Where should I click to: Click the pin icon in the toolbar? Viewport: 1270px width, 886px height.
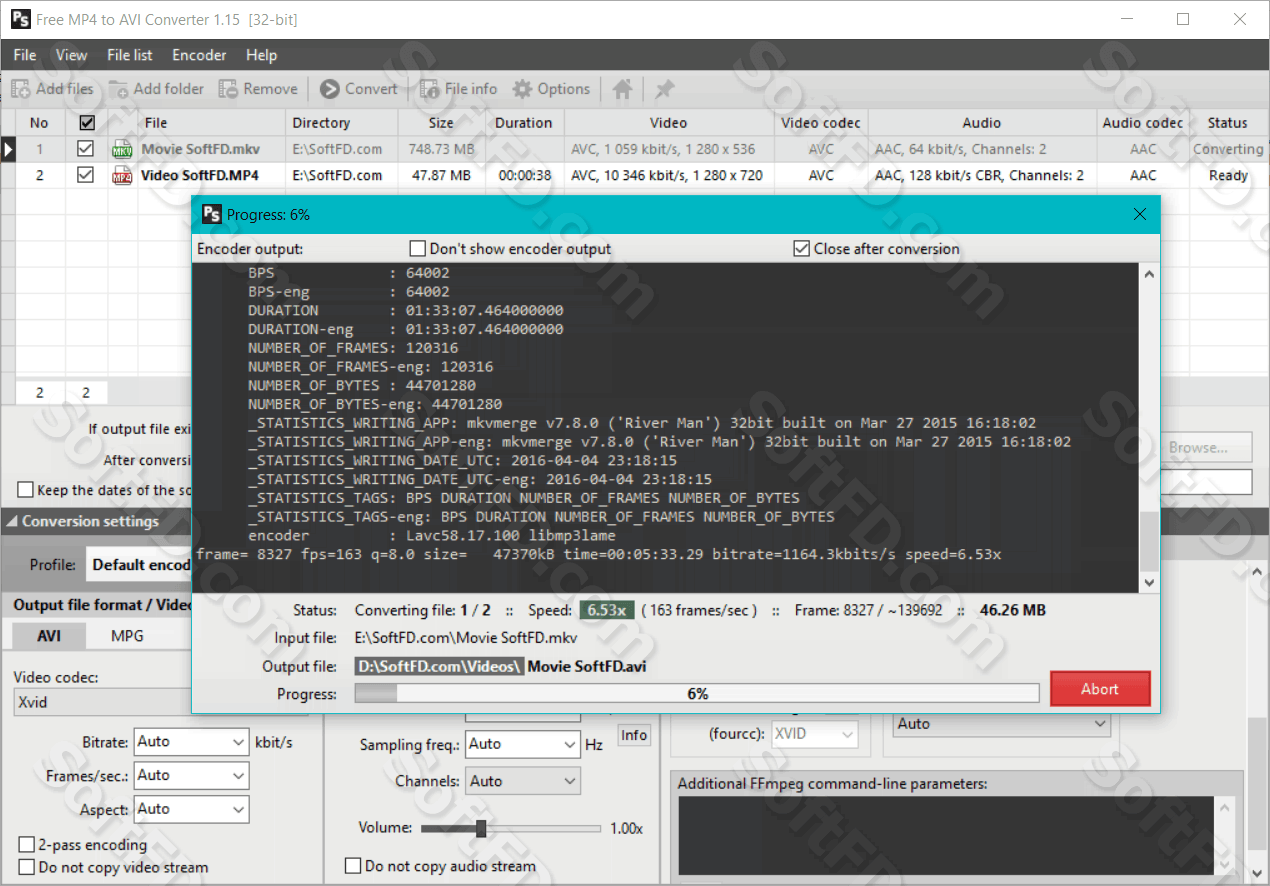point(664,89)
